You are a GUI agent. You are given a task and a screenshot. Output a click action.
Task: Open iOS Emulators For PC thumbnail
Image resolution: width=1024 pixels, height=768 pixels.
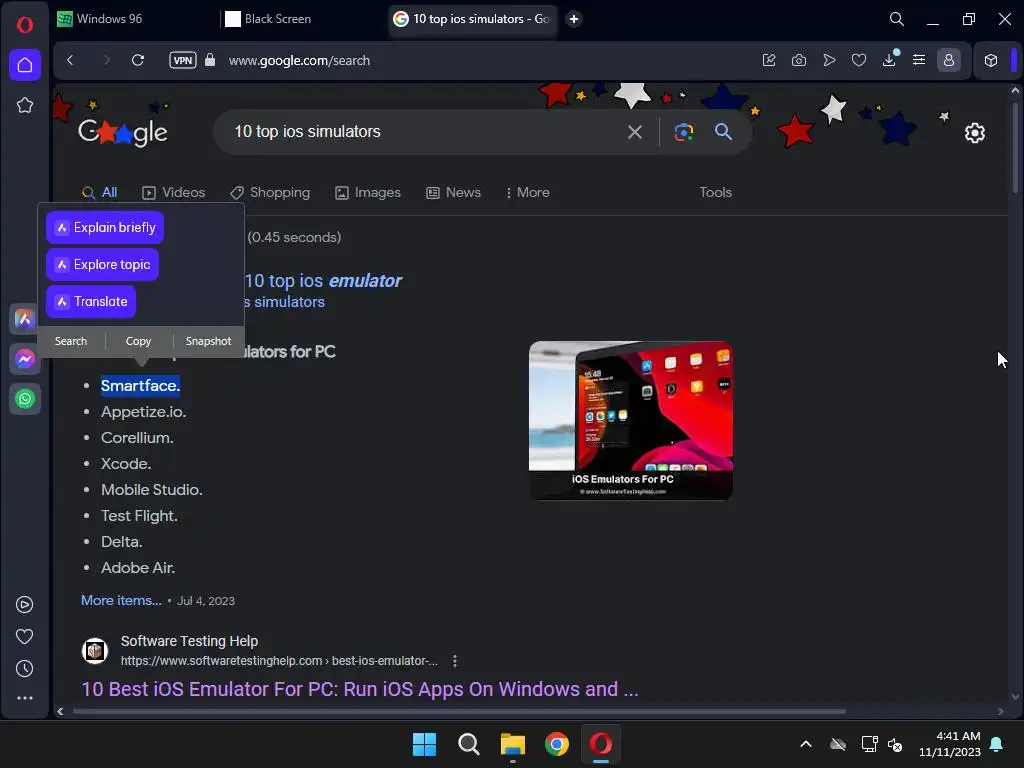pos(630,420)
